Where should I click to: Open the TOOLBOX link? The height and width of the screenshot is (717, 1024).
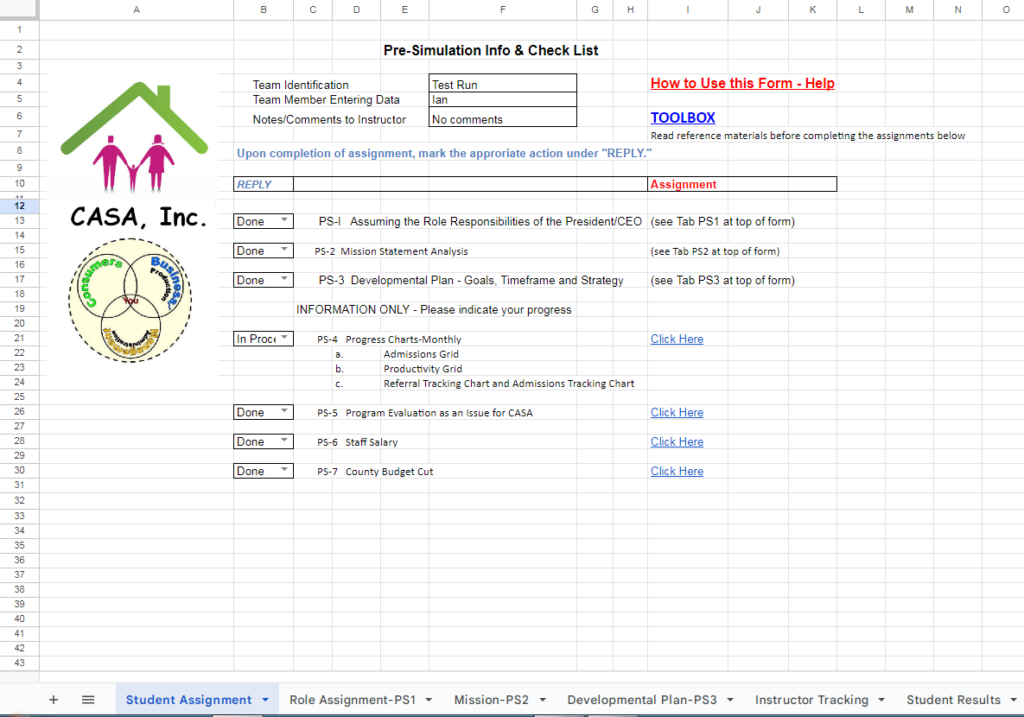683,118
